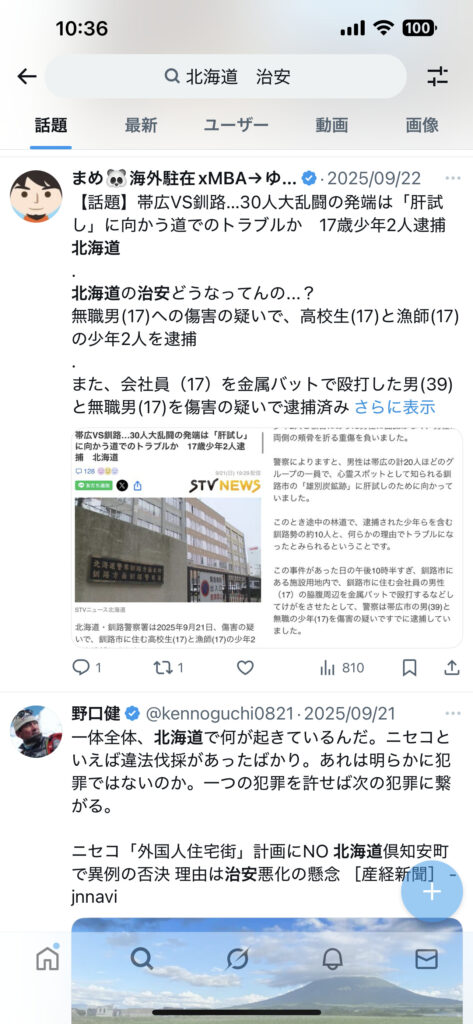Viewport: 473px width, 1024px height.
Task: Bookmark the 帯広VS釧路 post
Action: point(409,667)
